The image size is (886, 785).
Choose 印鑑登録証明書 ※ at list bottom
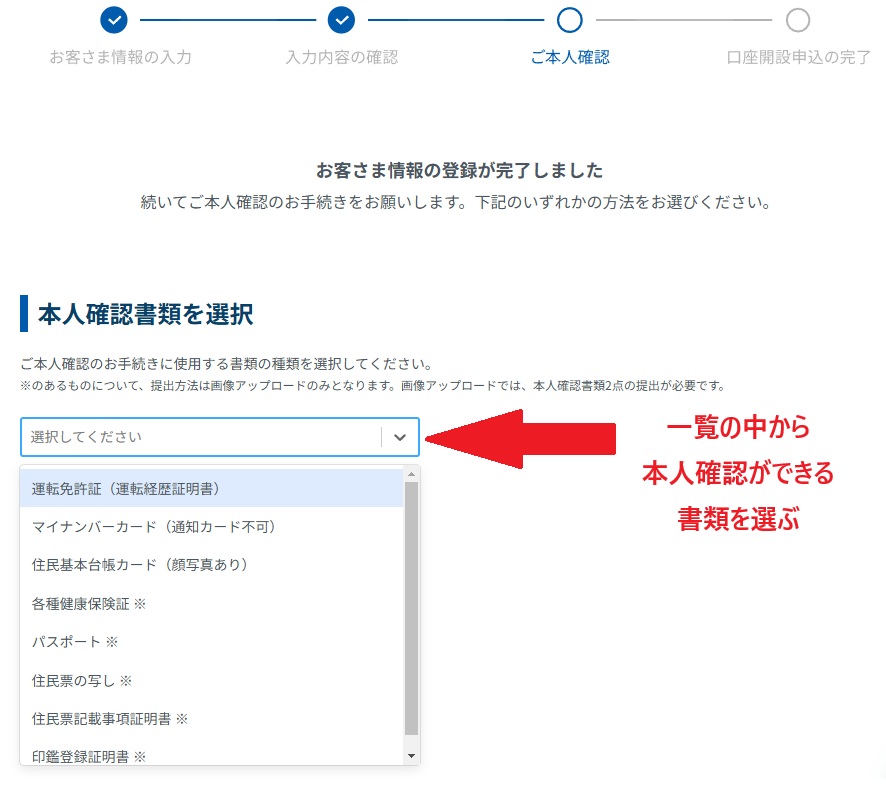(x=92, y=756)
